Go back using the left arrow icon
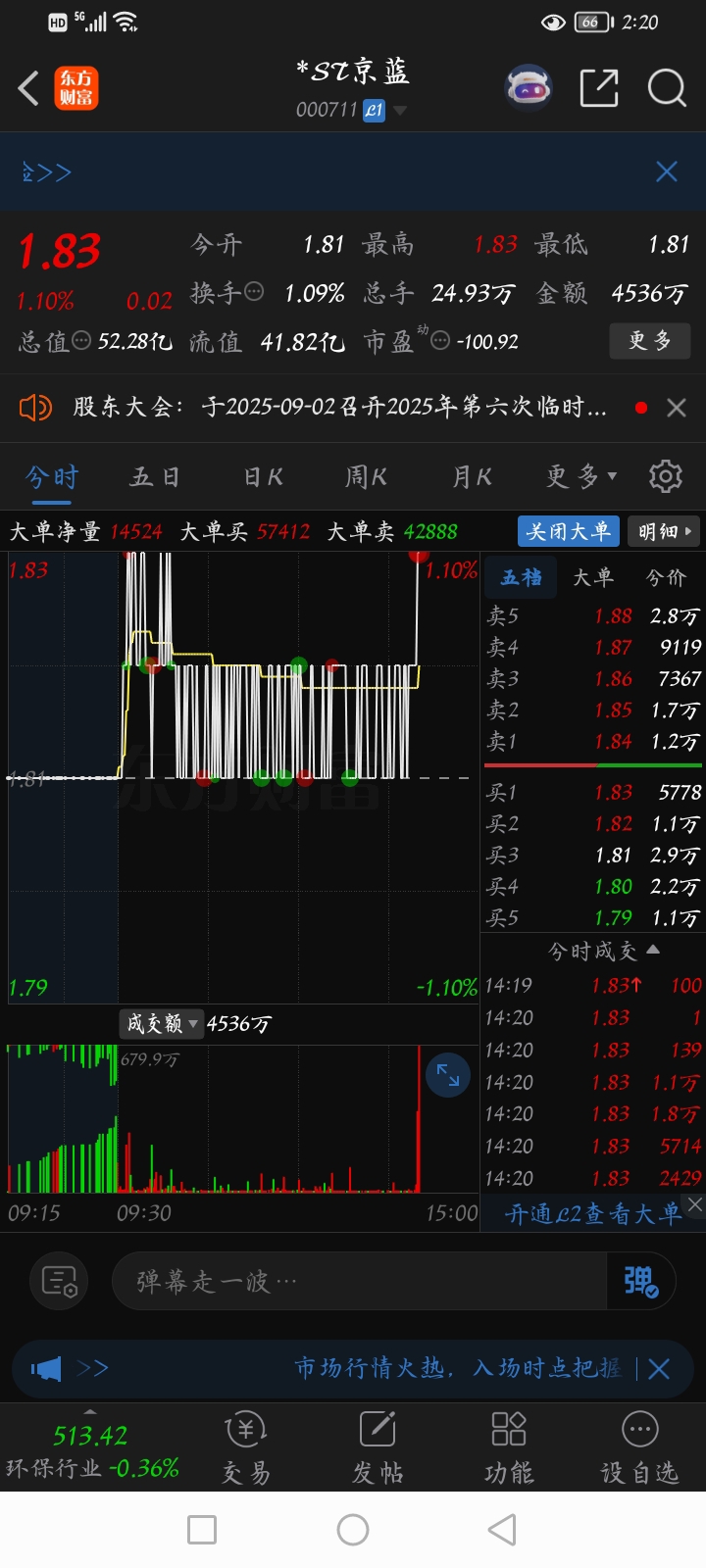 coord(29,88)
